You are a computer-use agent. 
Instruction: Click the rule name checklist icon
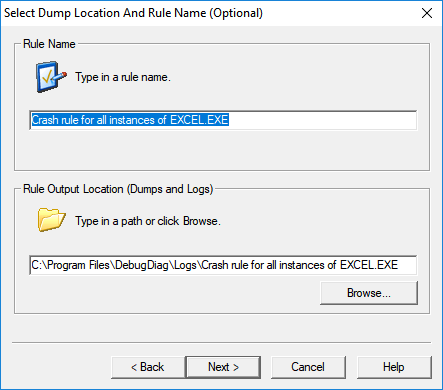click(51, 77)
